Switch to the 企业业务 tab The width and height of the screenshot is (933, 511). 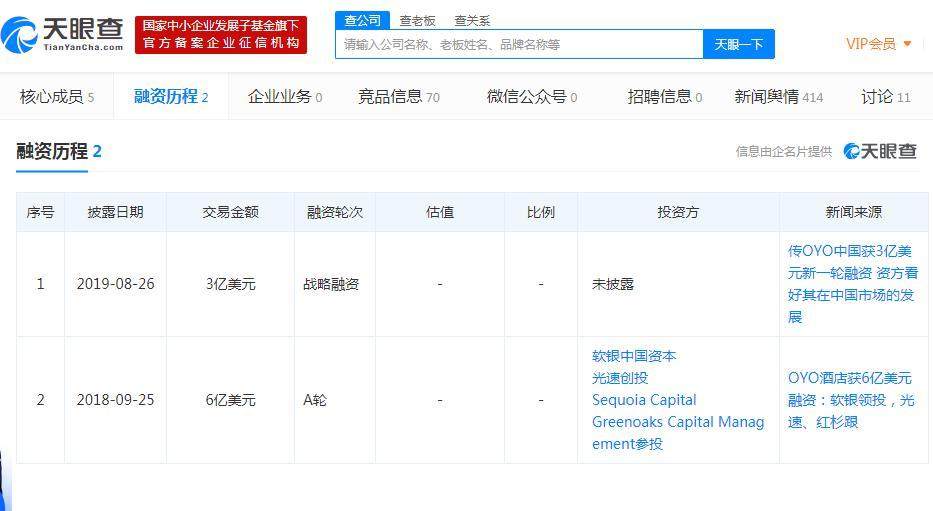coord(285,96)
